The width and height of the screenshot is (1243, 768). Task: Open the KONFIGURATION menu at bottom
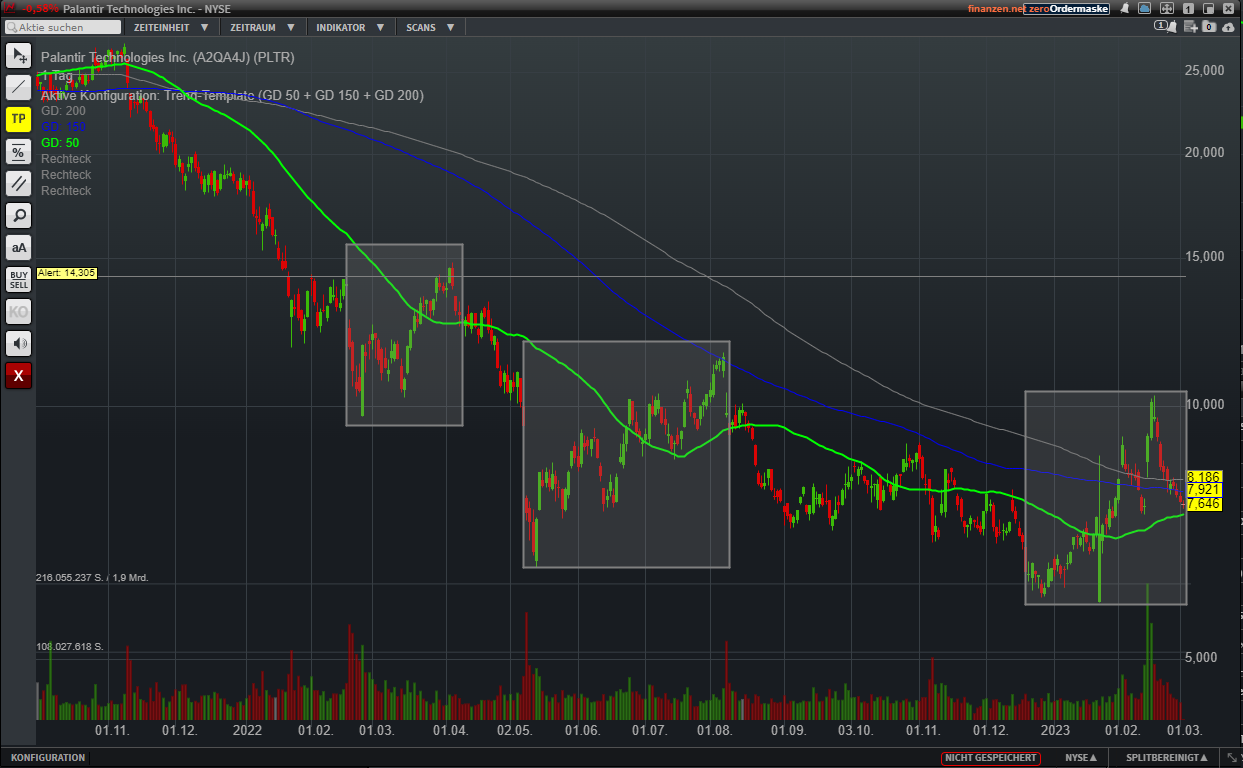[x=47, y=758]
